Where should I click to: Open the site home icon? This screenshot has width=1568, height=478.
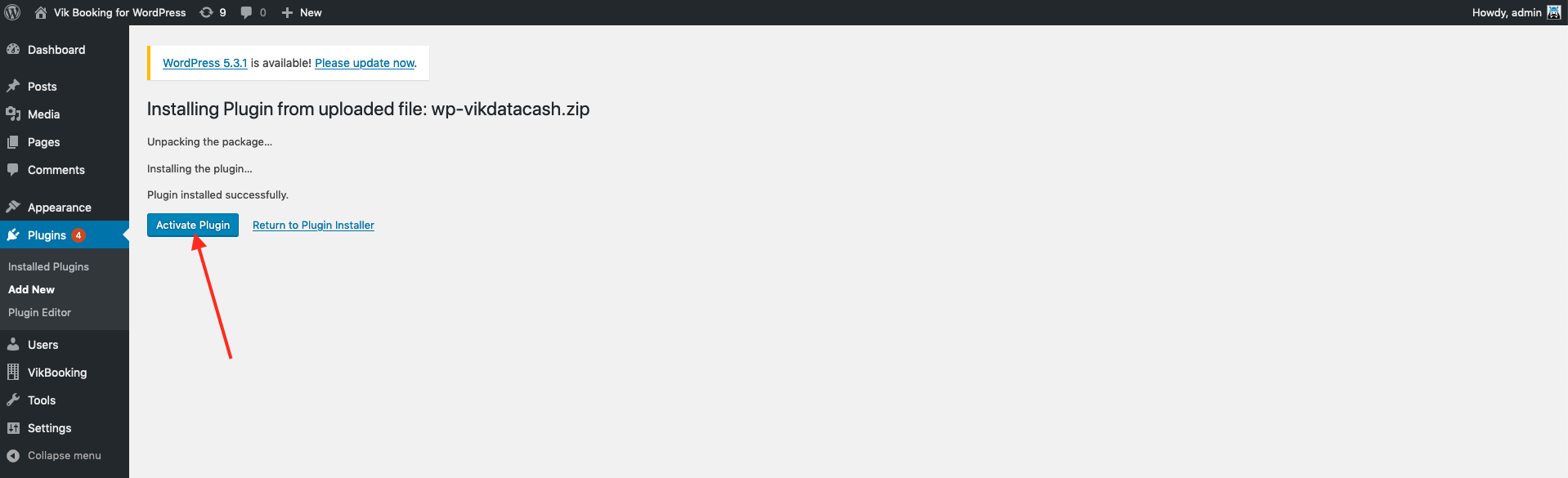coord(41,12)
